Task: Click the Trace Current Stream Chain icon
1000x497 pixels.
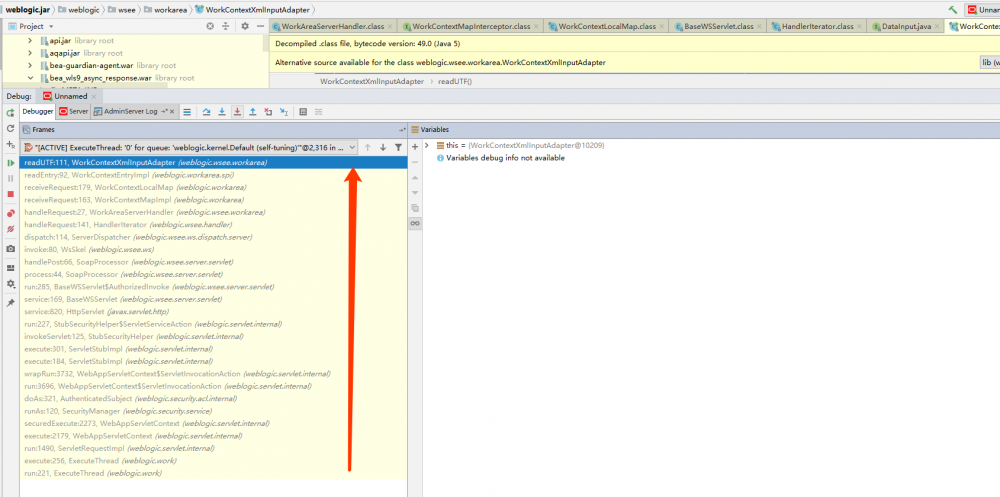Action: coord(318,112)
